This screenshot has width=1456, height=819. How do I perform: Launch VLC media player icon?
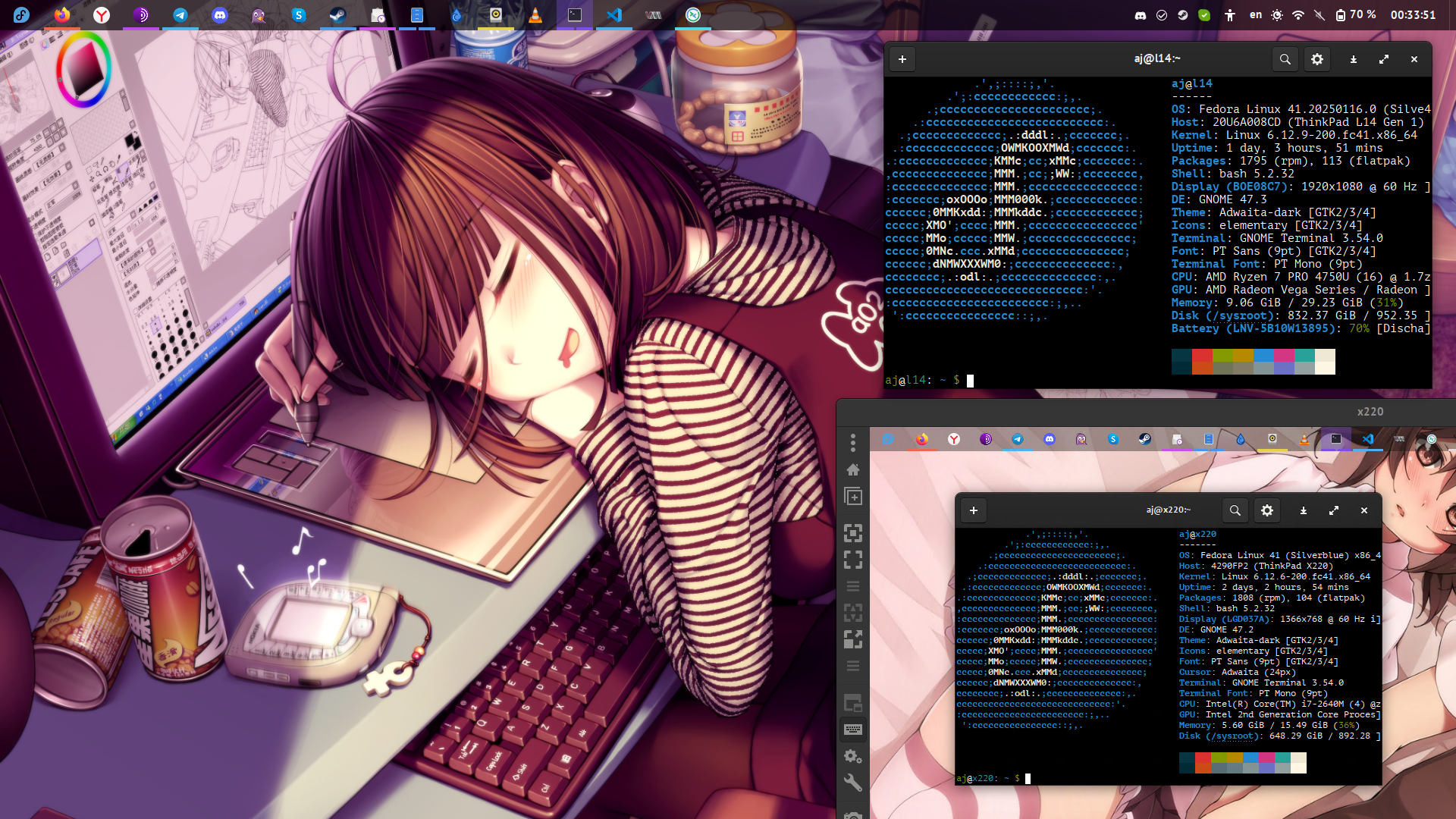click(535, 14)
